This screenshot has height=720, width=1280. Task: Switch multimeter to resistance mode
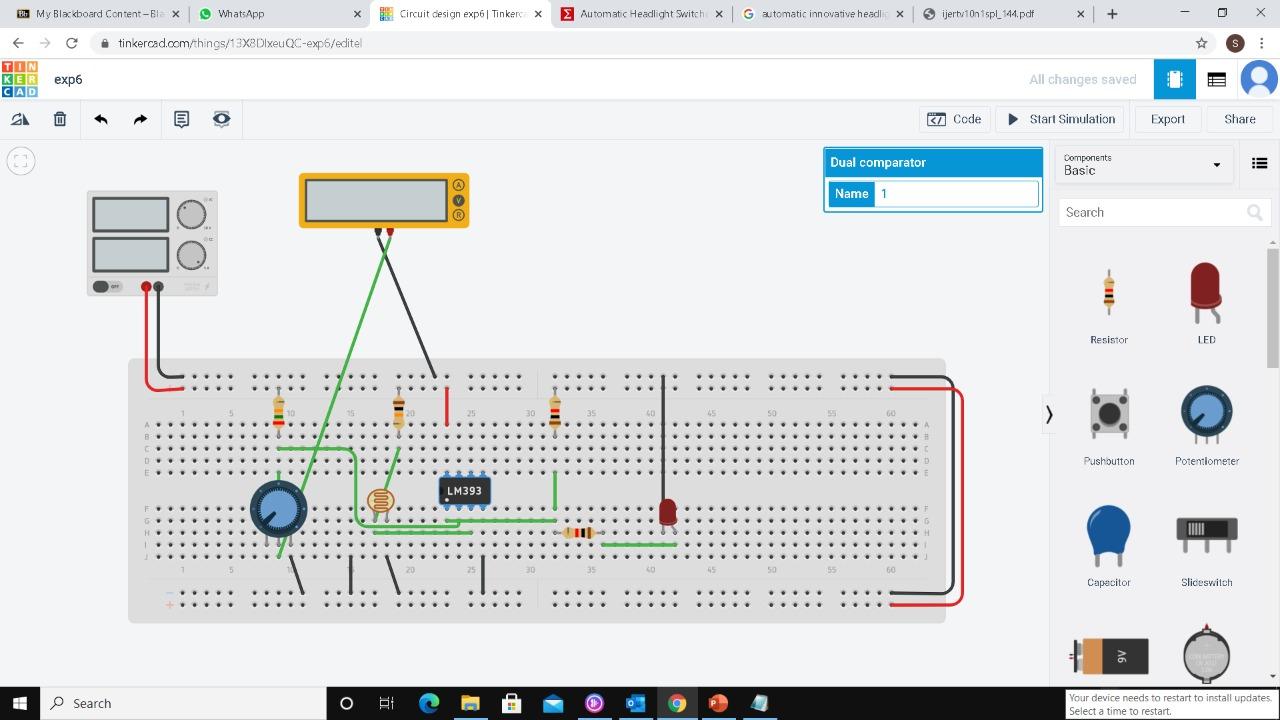click(x=458, y=215)
